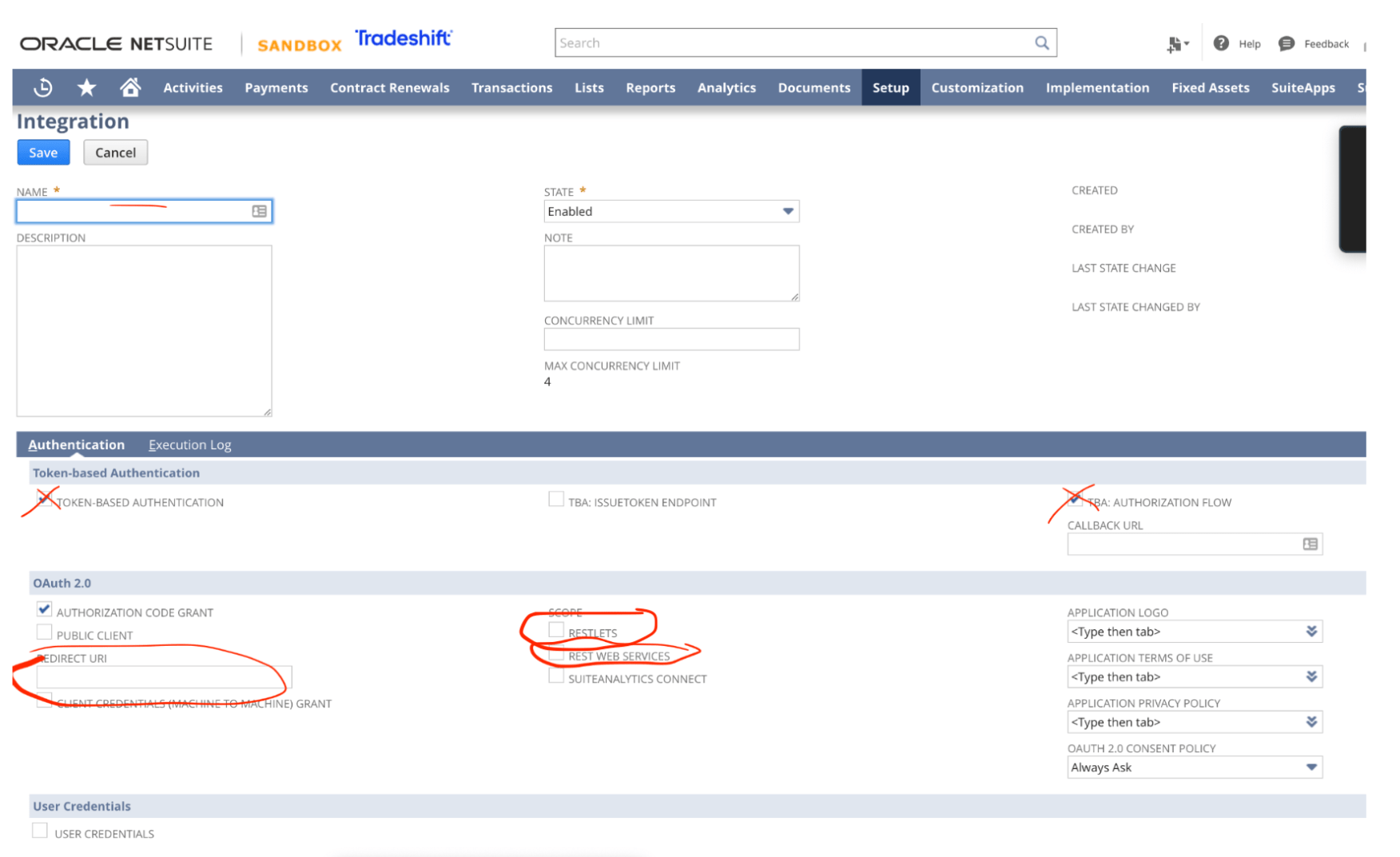
Task: Open the roles switcher icon near top right
Action: (1176, 45)
